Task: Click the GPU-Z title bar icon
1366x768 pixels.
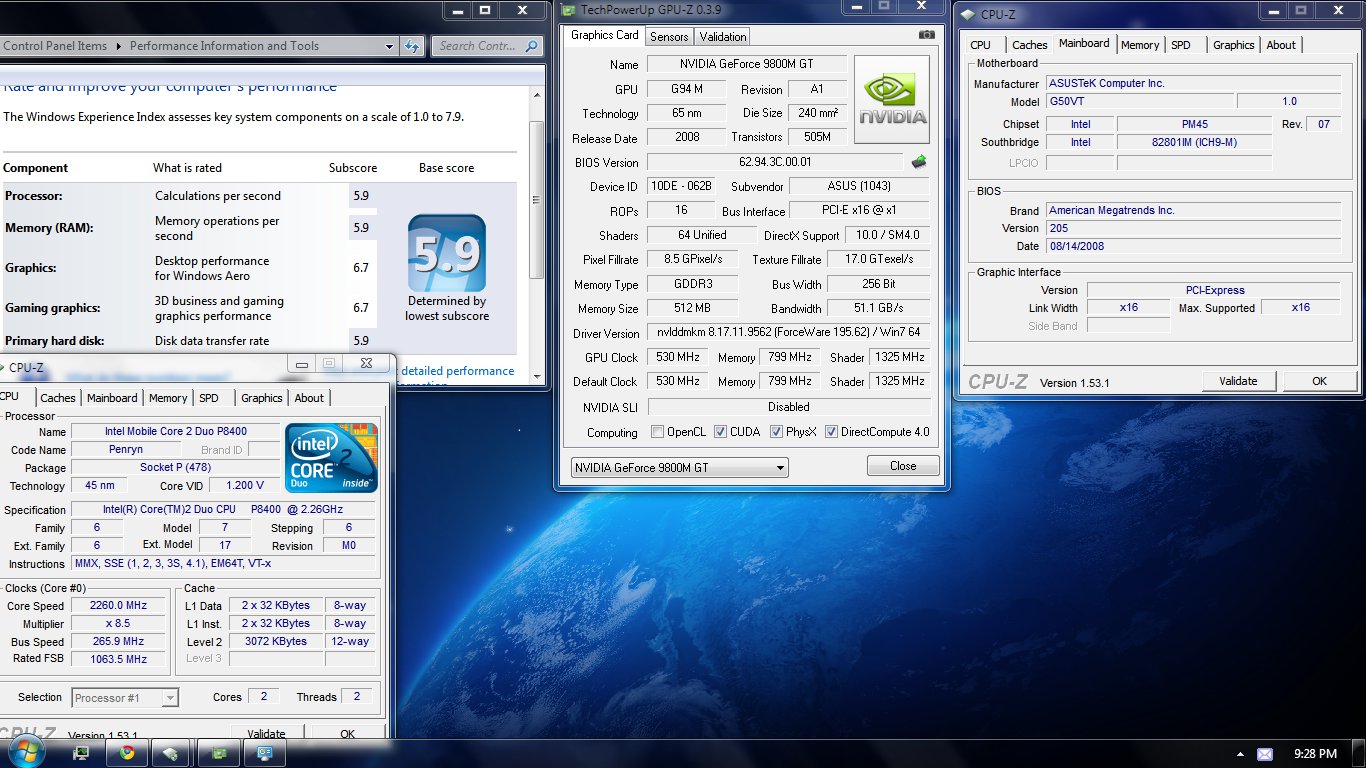Action: pyautogui.click(x=569, y=9)
